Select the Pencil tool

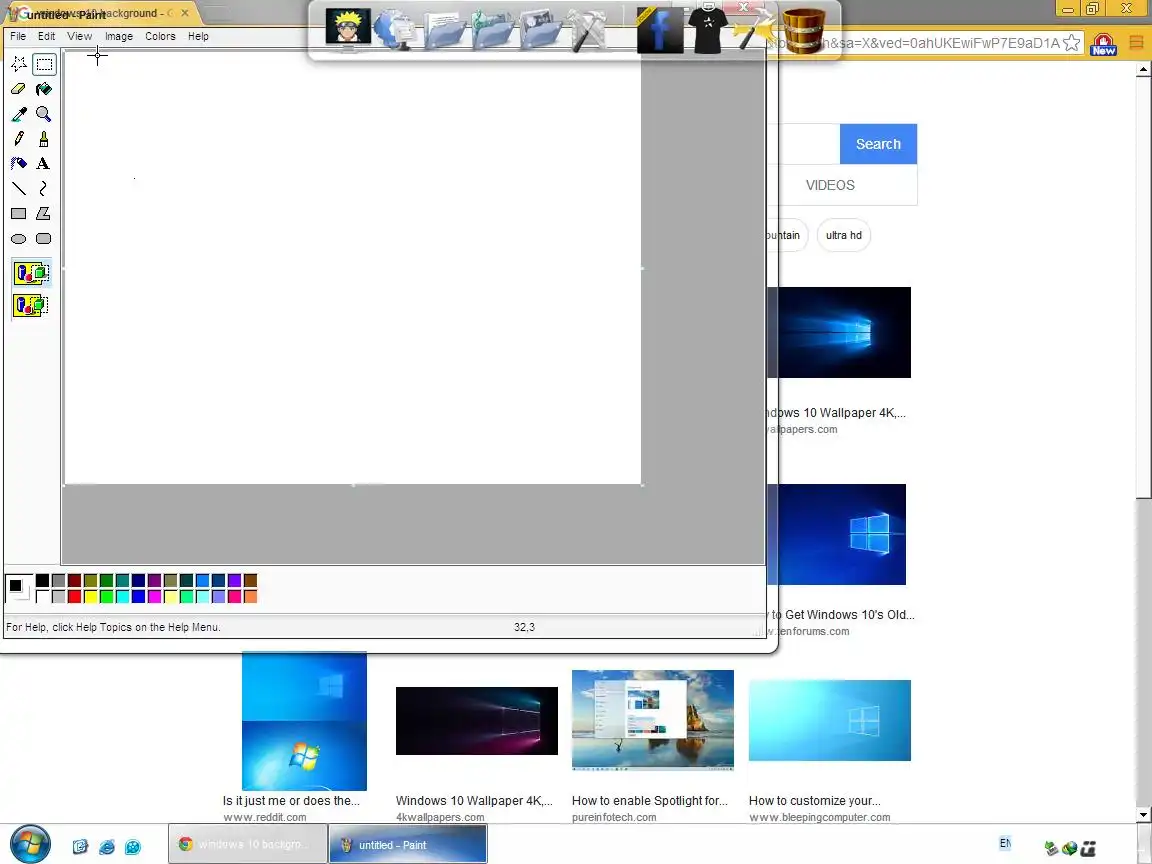19,139
